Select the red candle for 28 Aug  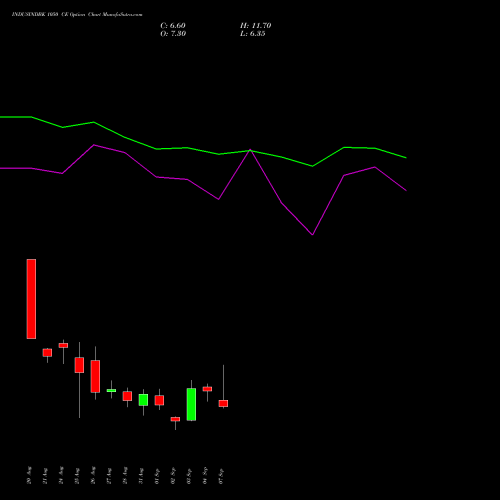click(127, 396)
